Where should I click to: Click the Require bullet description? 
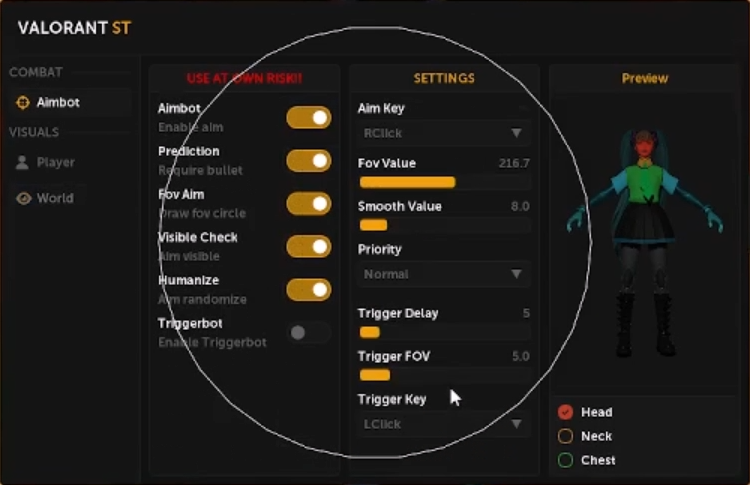click(x=200, y=170)
